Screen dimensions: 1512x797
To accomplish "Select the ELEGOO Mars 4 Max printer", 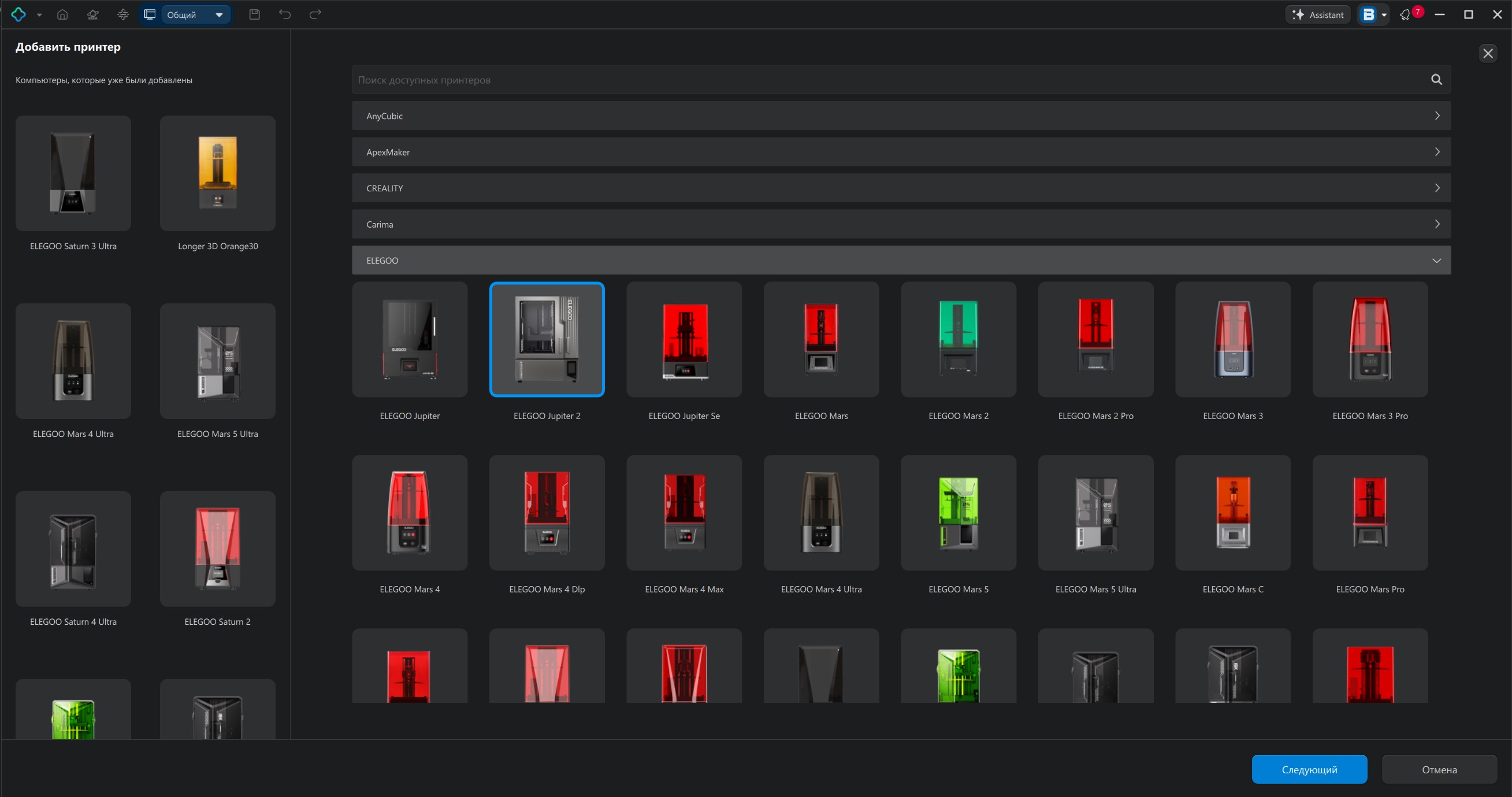I will click(685, 513).
